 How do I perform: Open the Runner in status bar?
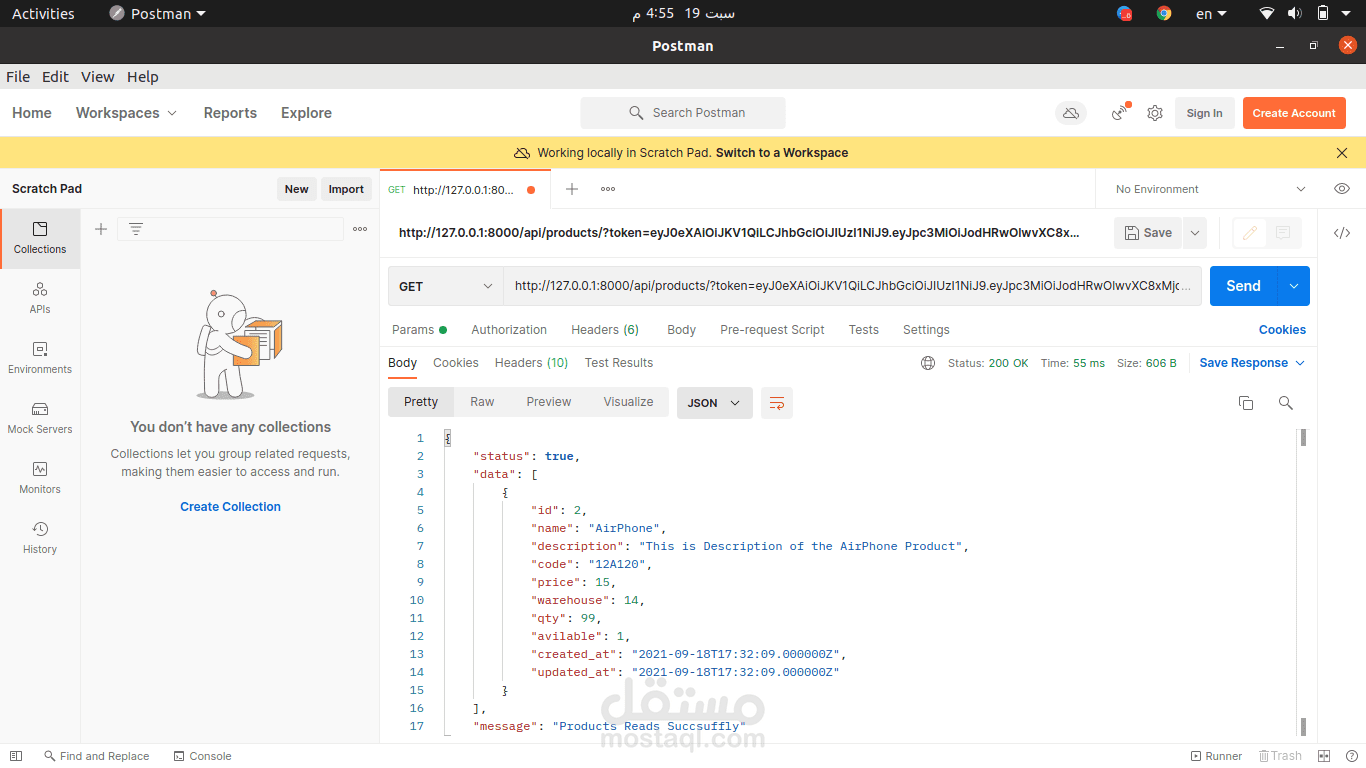pos(1216,756)
